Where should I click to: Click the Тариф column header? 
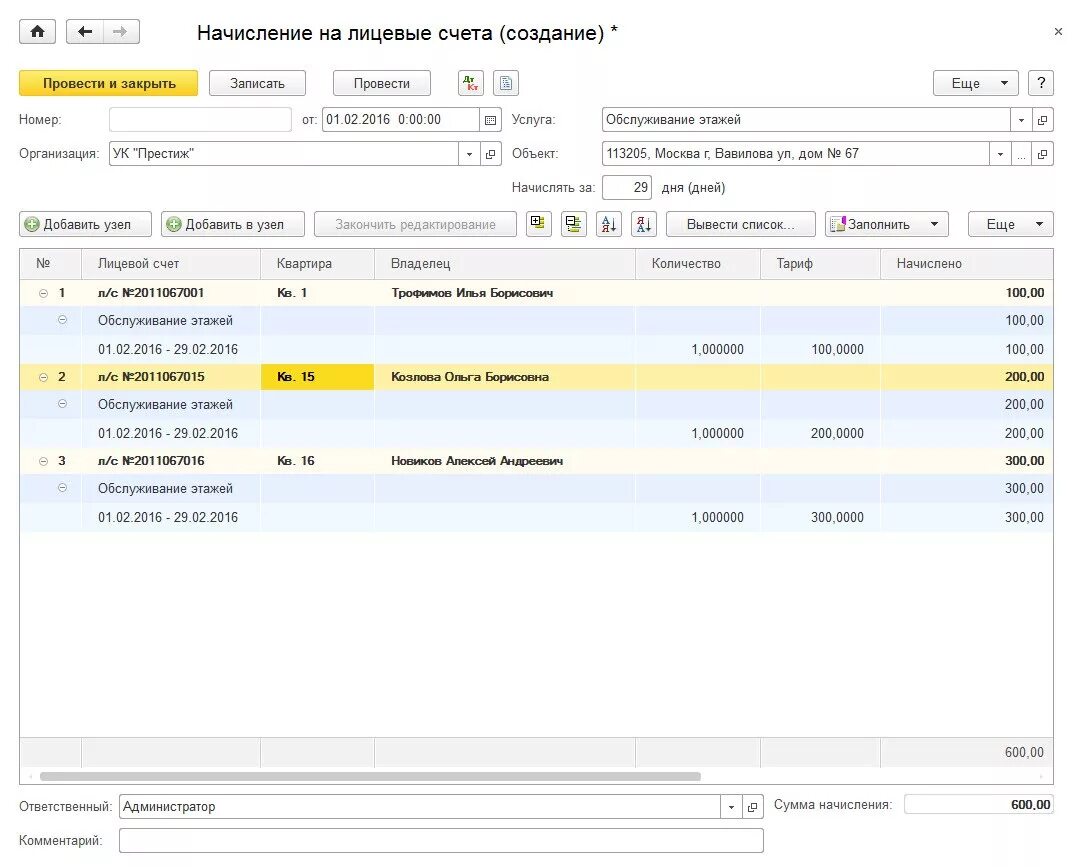820,264
